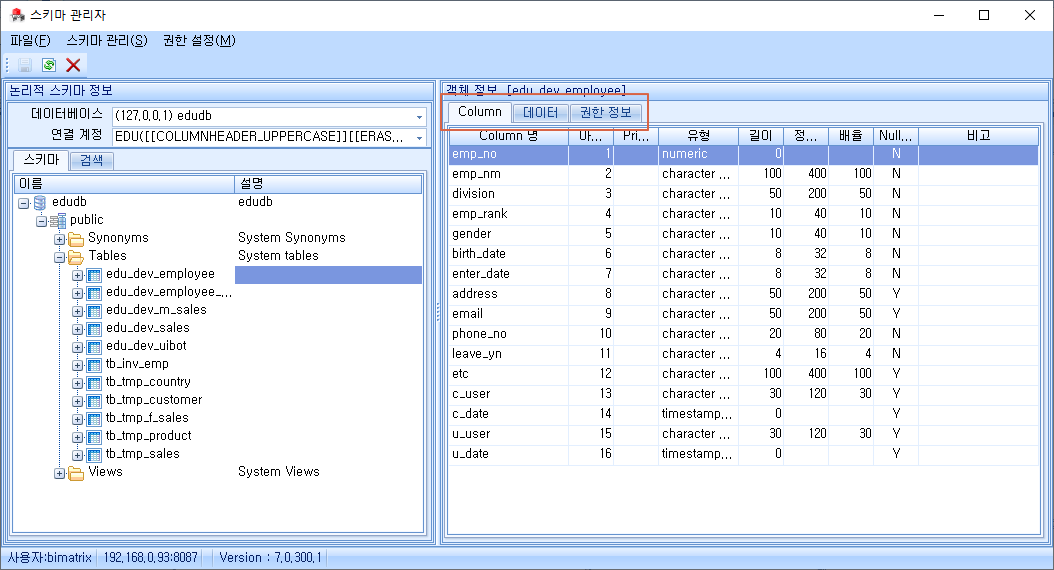Select the u_date column row
The height and width of the screenshot is (570, 1054).
pyautogui.click(x=743, y=454)
